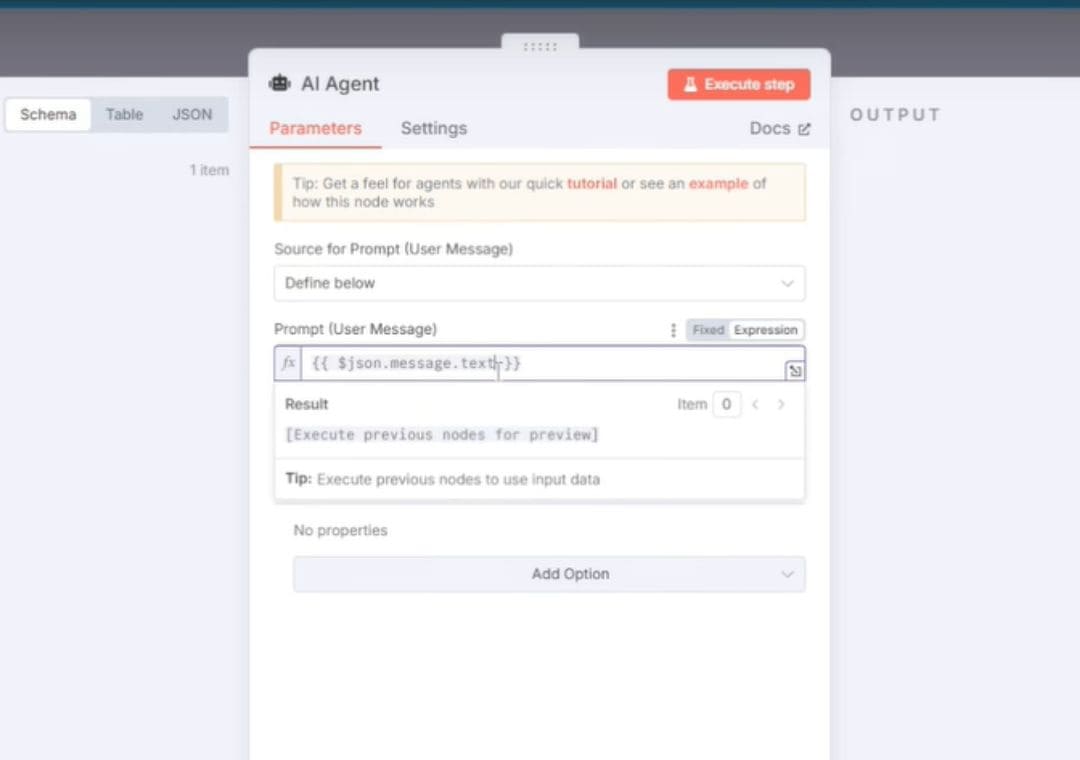
Task: Click the flask icon on Execute step
Action: 690,85
